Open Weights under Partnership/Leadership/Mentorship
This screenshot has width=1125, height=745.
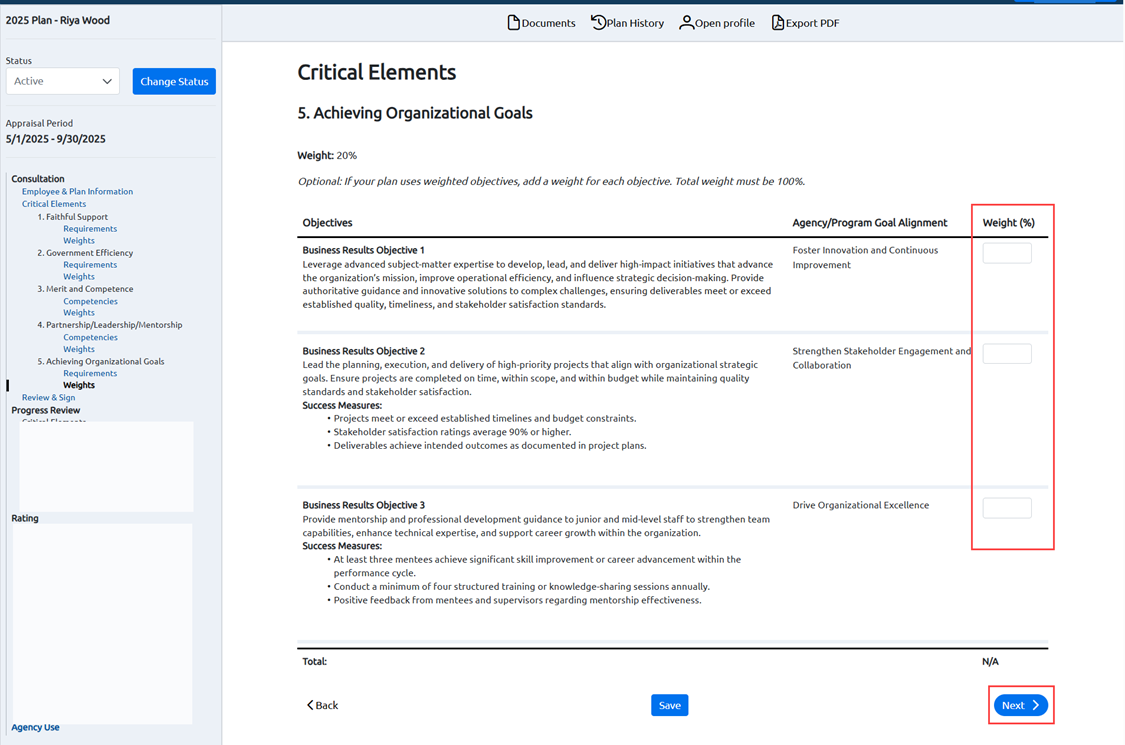[79, 350]
